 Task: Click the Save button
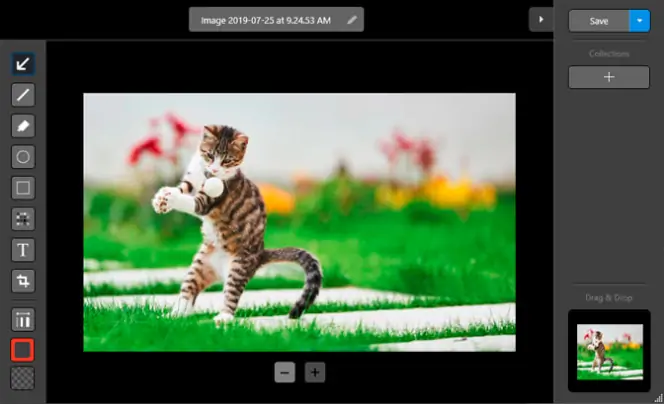(x=599, y=21)
